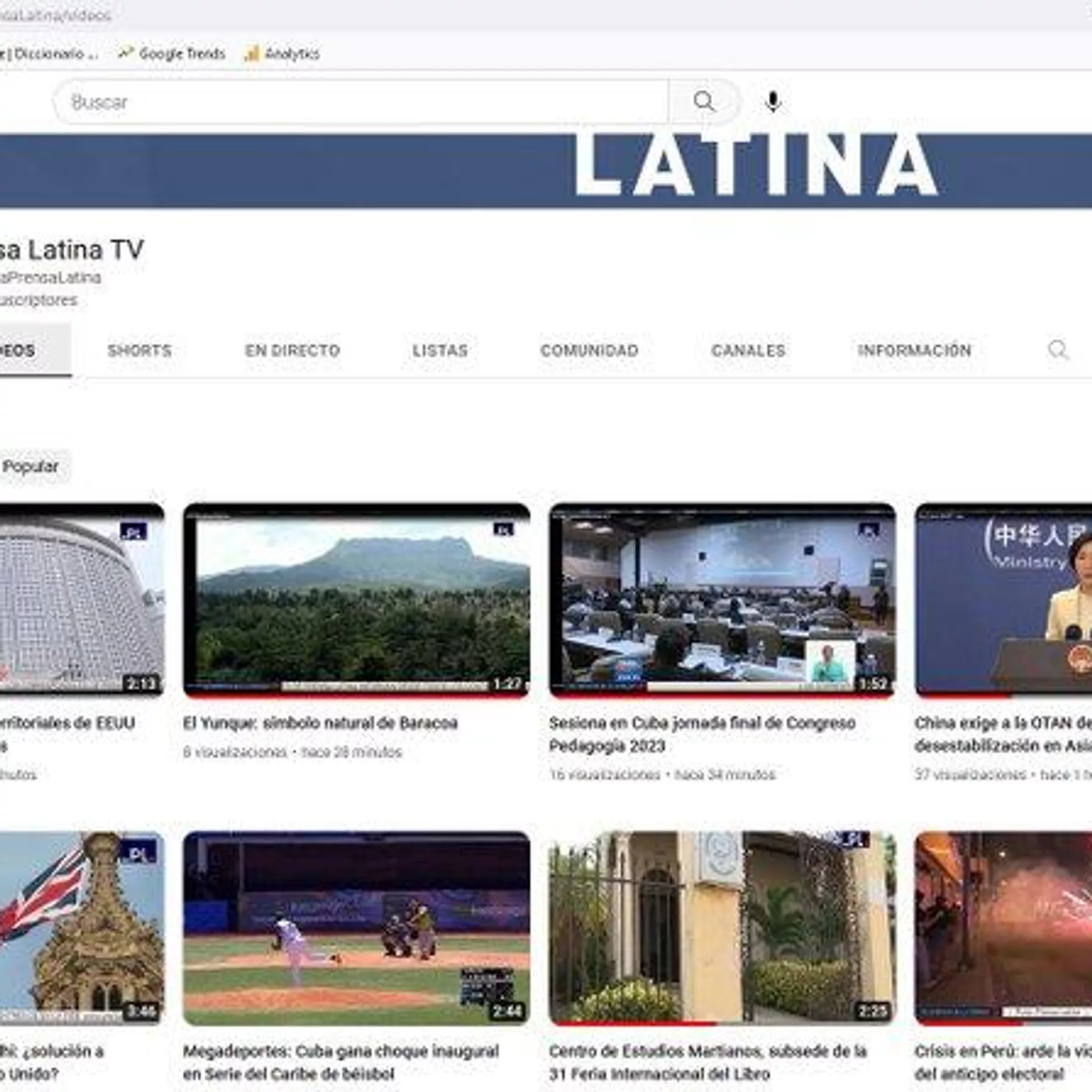1092x1092 pixels.
Task: Open the Listas tab
Action: [440, 350]
